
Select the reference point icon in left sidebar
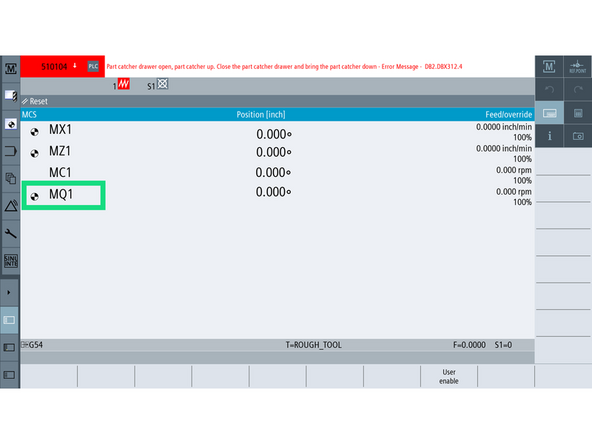11,124
